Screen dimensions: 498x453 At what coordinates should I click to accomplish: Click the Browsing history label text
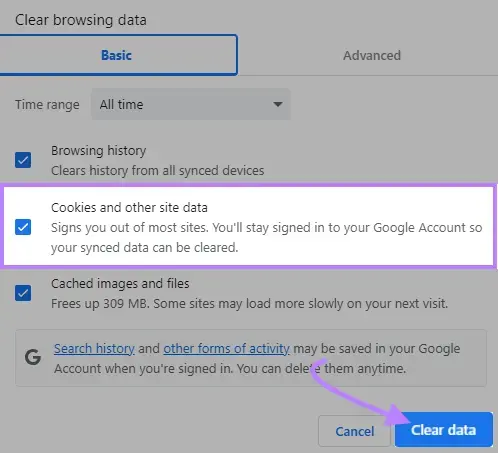pyautogui.click(x=98, y=151)
